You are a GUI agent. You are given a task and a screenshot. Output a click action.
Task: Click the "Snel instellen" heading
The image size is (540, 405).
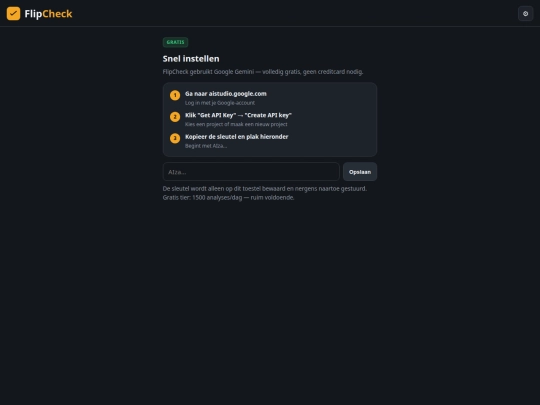pos(191,59)
